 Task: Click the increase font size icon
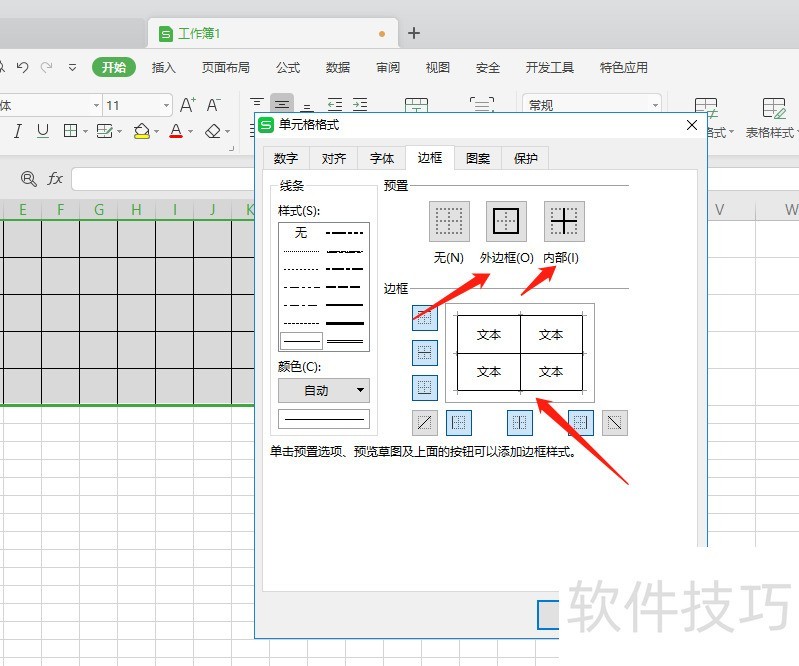pyautogui.click(x=187, y=105)
